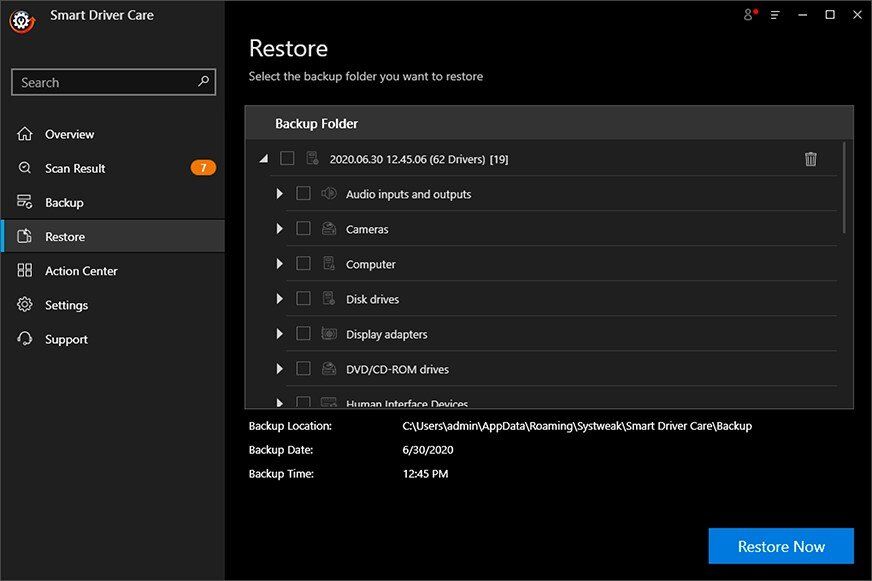The image size is (872, 581).
Task: Click the 6/30/2020 backup date value
Action: [x=428, y=450]
